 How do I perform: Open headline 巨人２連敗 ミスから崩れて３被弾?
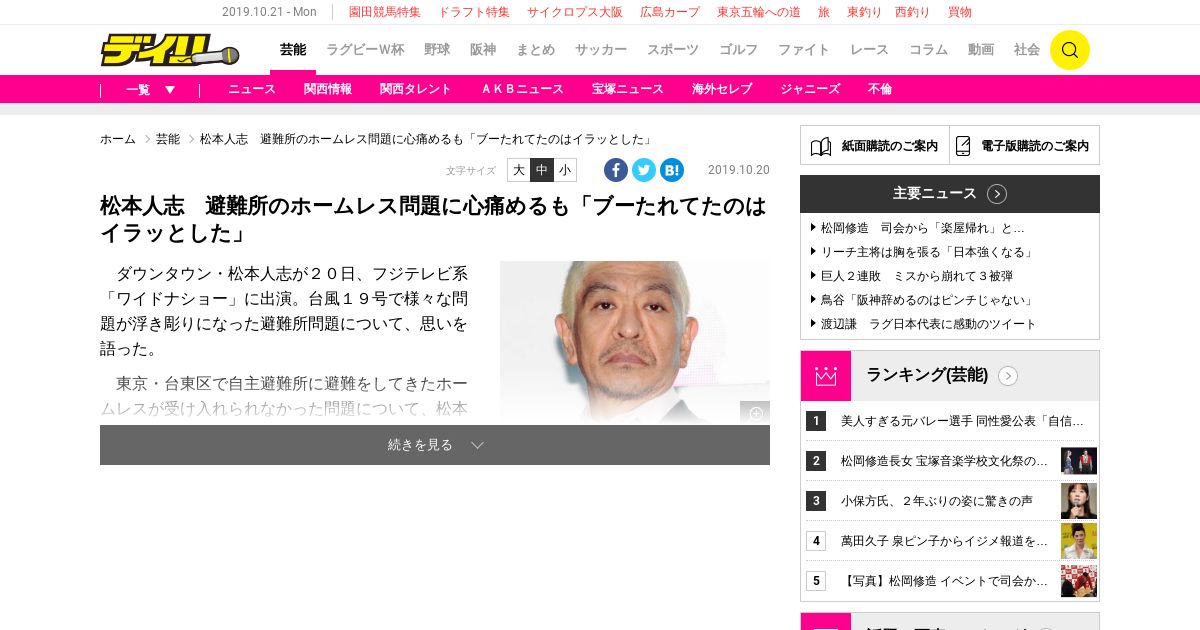pyautogui.click(x=917, y=276)
